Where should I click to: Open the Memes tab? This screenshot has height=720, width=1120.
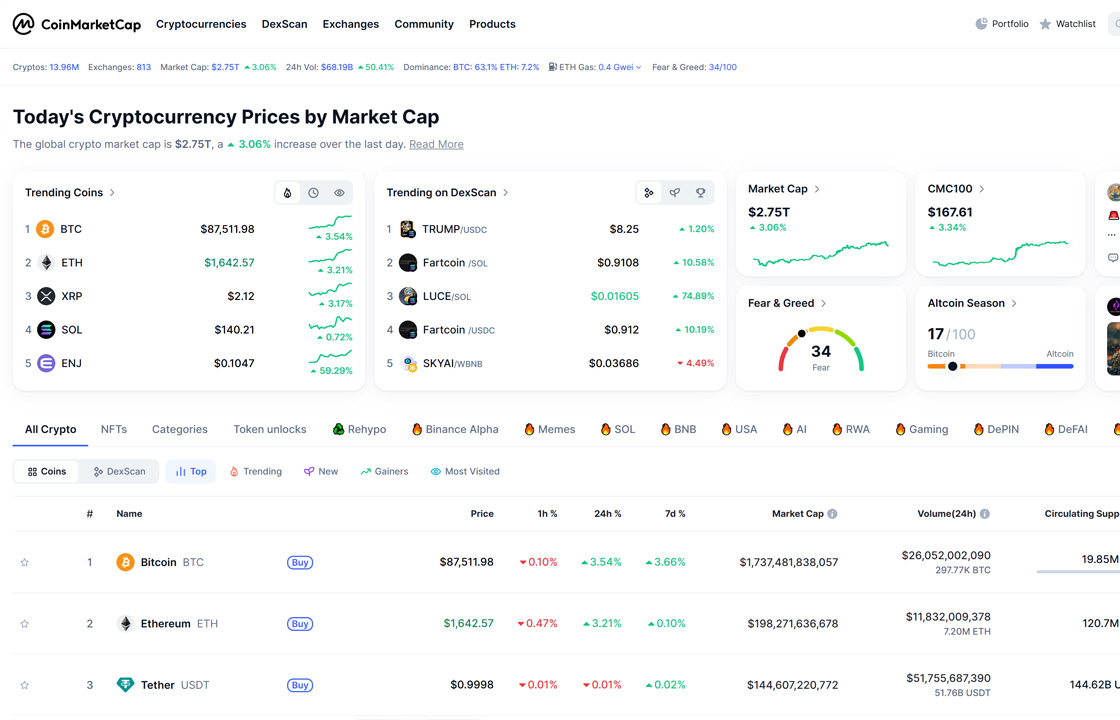click(x=549, y=429)
